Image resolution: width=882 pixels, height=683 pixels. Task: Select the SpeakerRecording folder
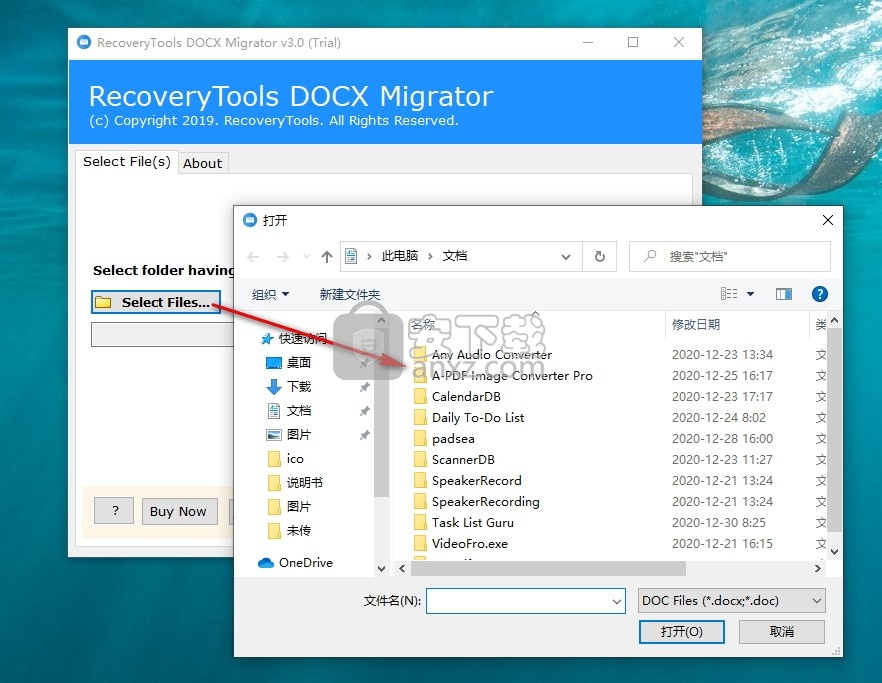pos(485,501)
